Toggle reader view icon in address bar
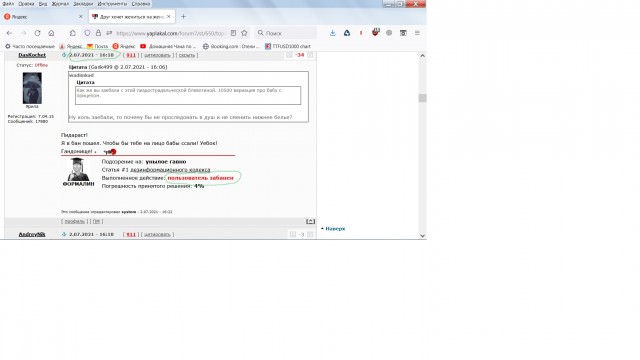This screenshot has width=640, height=360. (x=233, y=33)
